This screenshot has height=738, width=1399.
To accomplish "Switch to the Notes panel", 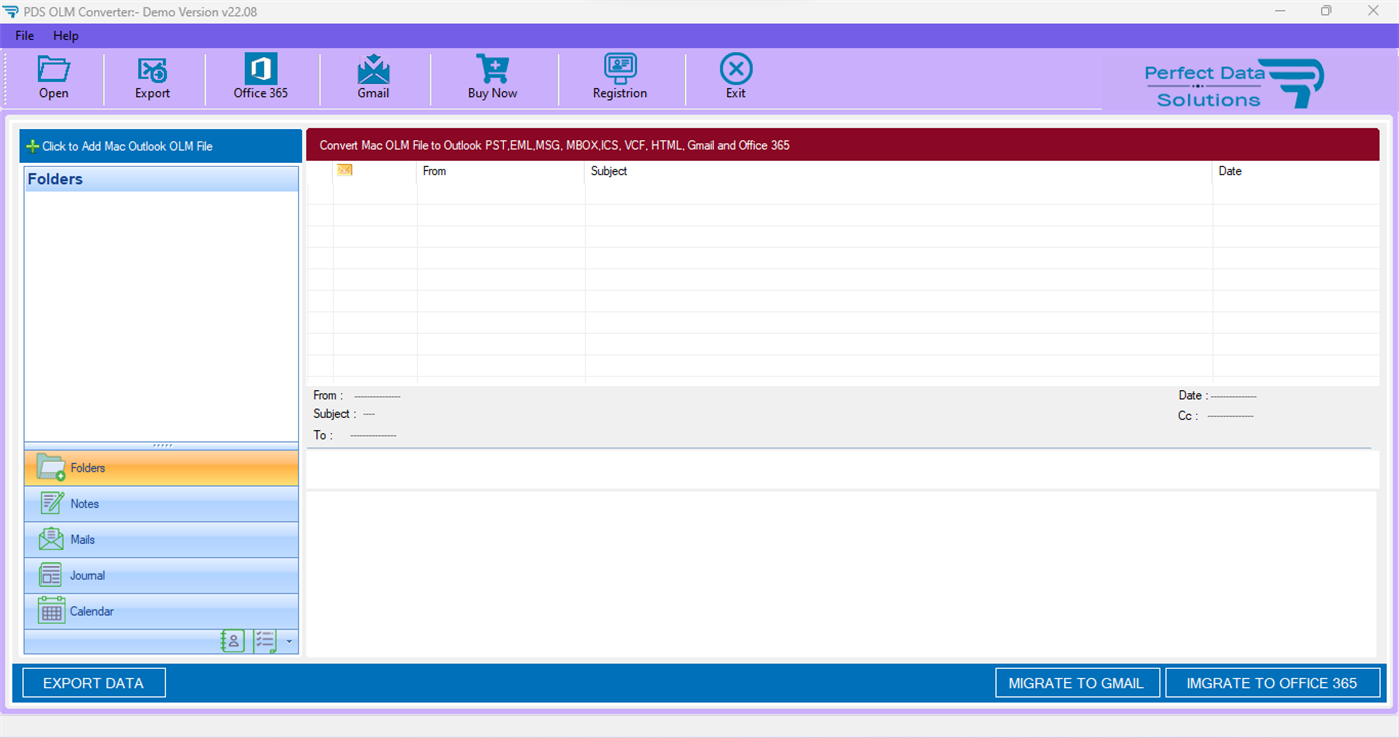I will pos(160,503).
